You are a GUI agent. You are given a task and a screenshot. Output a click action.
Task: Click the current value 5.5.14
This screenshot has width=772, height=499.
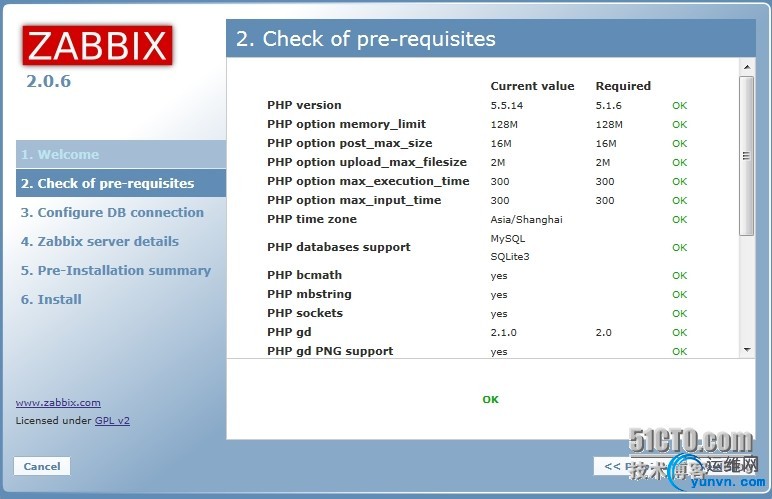507,105
